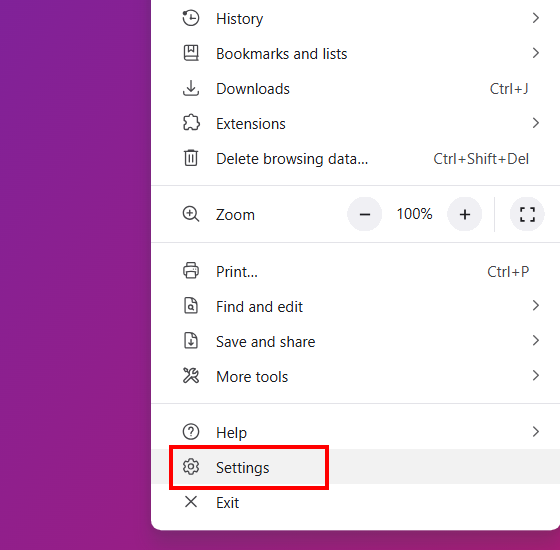
Task: Expand the Bookmarks and lists submenu arrow
Action: 535,53
